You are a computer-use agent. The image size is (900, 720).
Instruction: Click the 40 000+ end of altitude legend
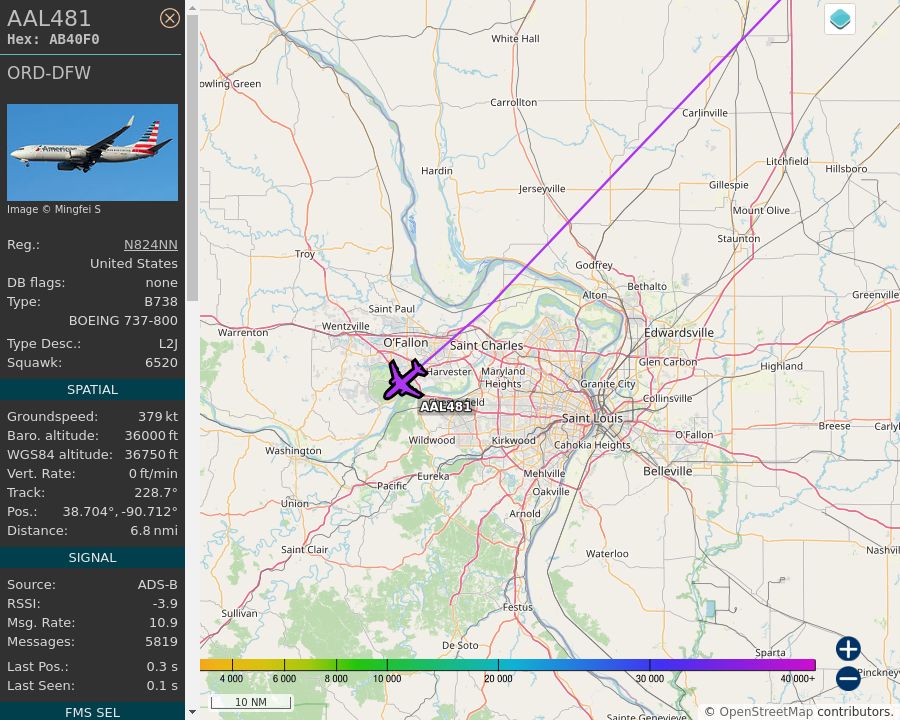[797, 679]
